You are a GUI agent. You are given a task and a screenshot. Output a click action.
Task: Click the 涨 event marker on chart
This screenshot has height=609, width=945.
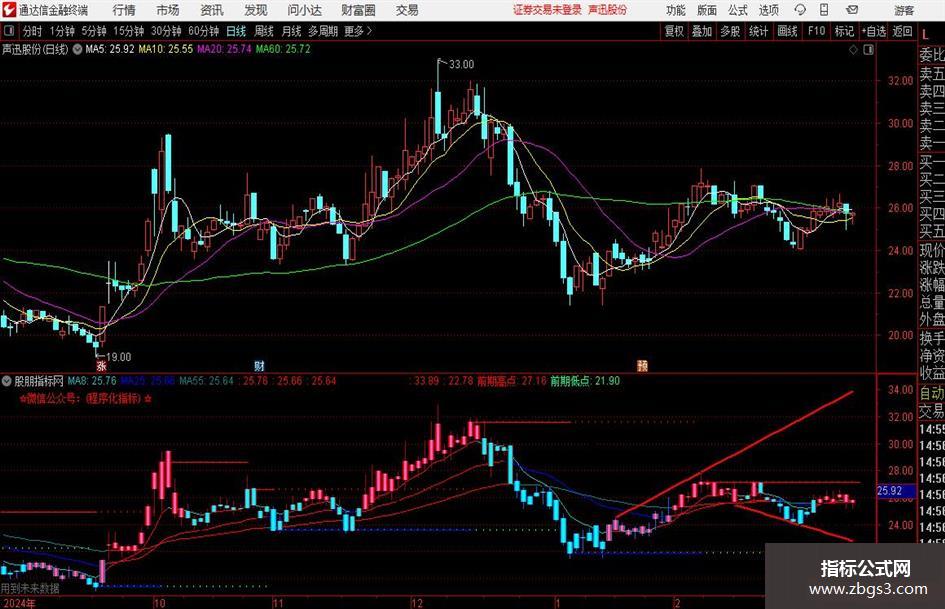(101, 365)
